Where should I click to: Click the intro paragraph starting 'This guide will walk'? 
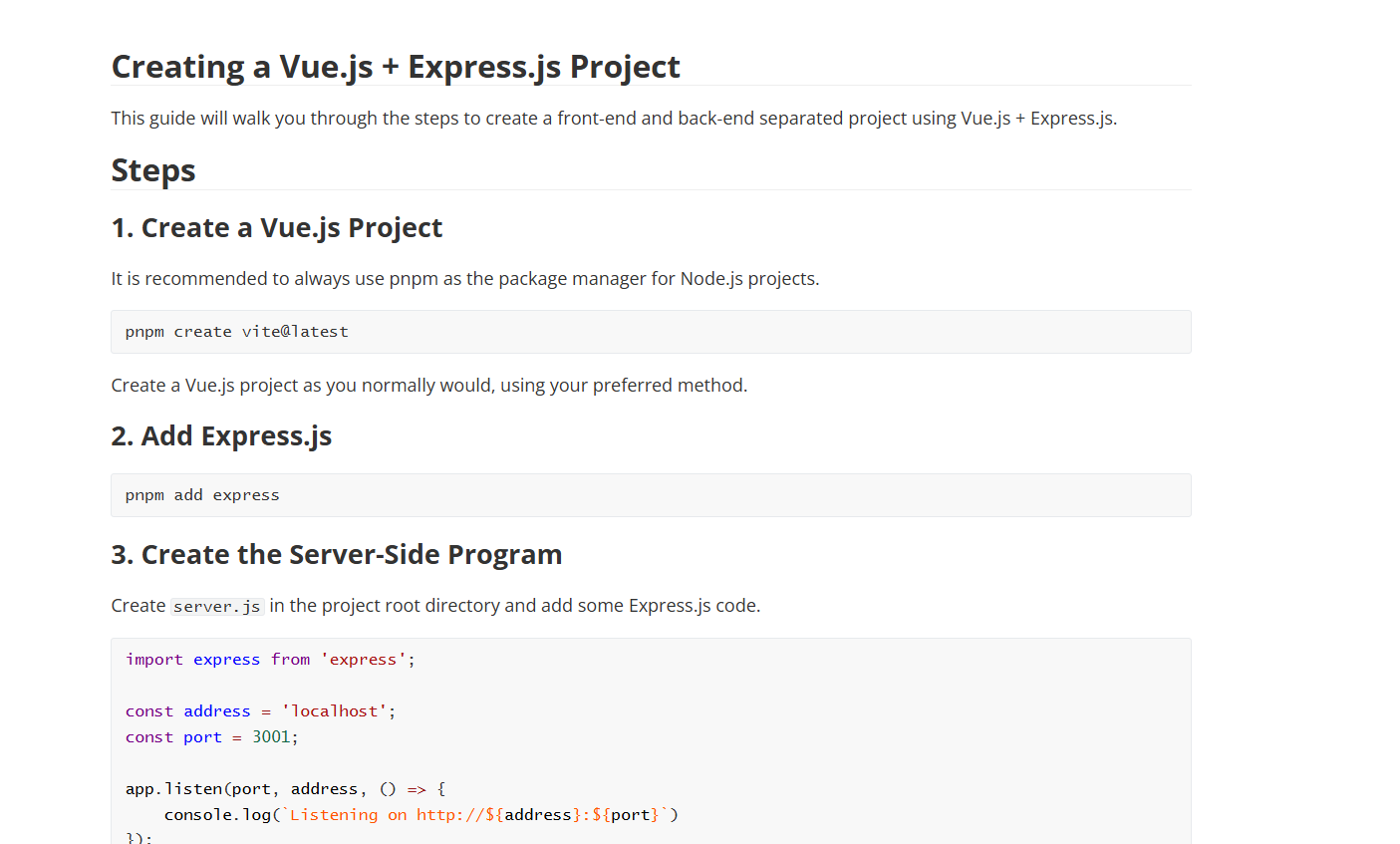(x=614, y=119)
